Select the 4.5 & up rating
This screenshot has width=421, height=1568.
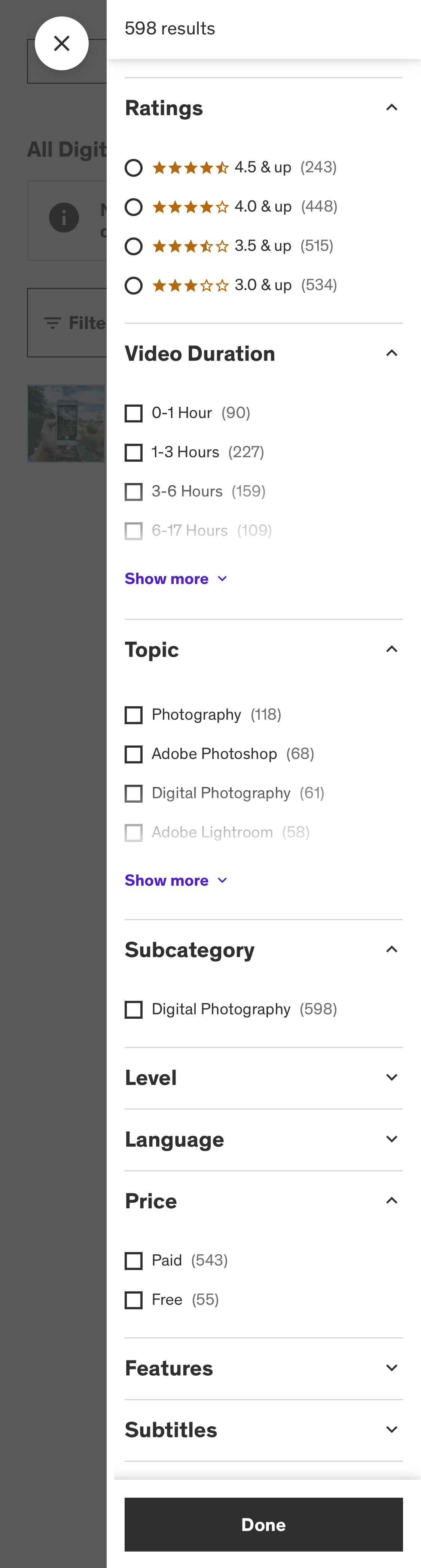point(133,167)
